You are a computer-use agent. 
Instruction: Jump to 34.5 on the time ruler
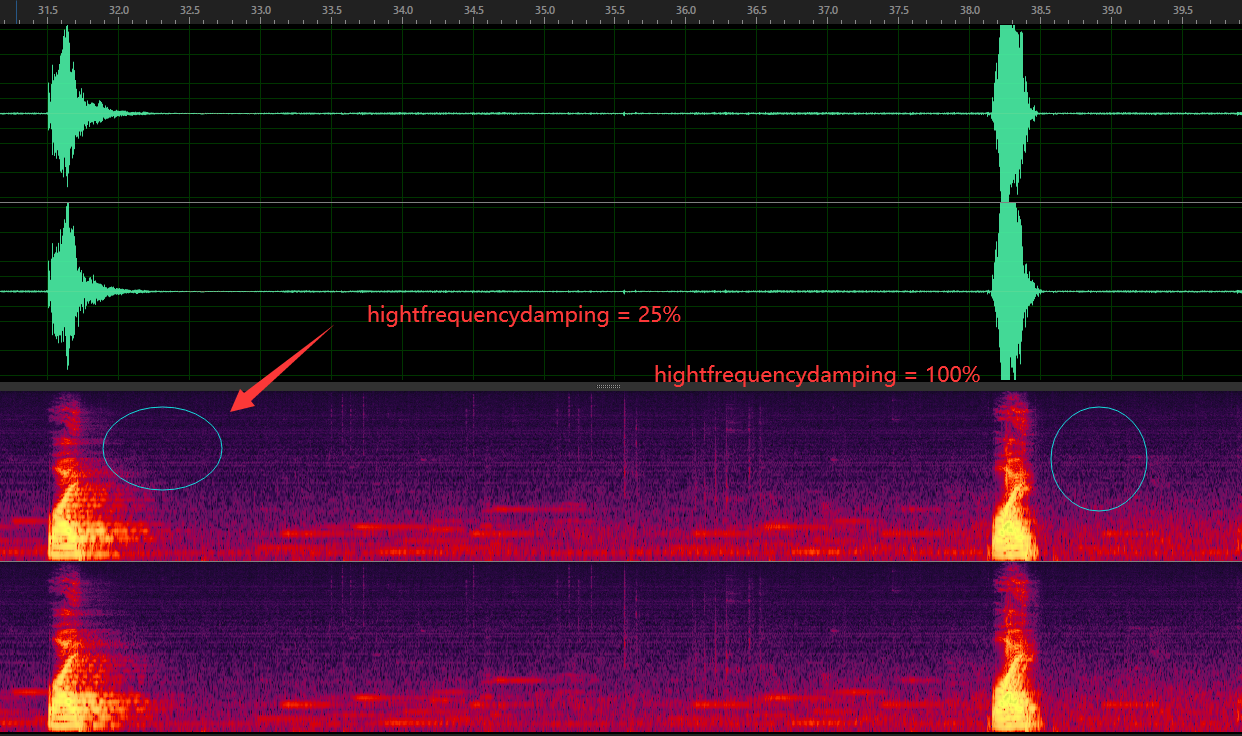(474, 10)
